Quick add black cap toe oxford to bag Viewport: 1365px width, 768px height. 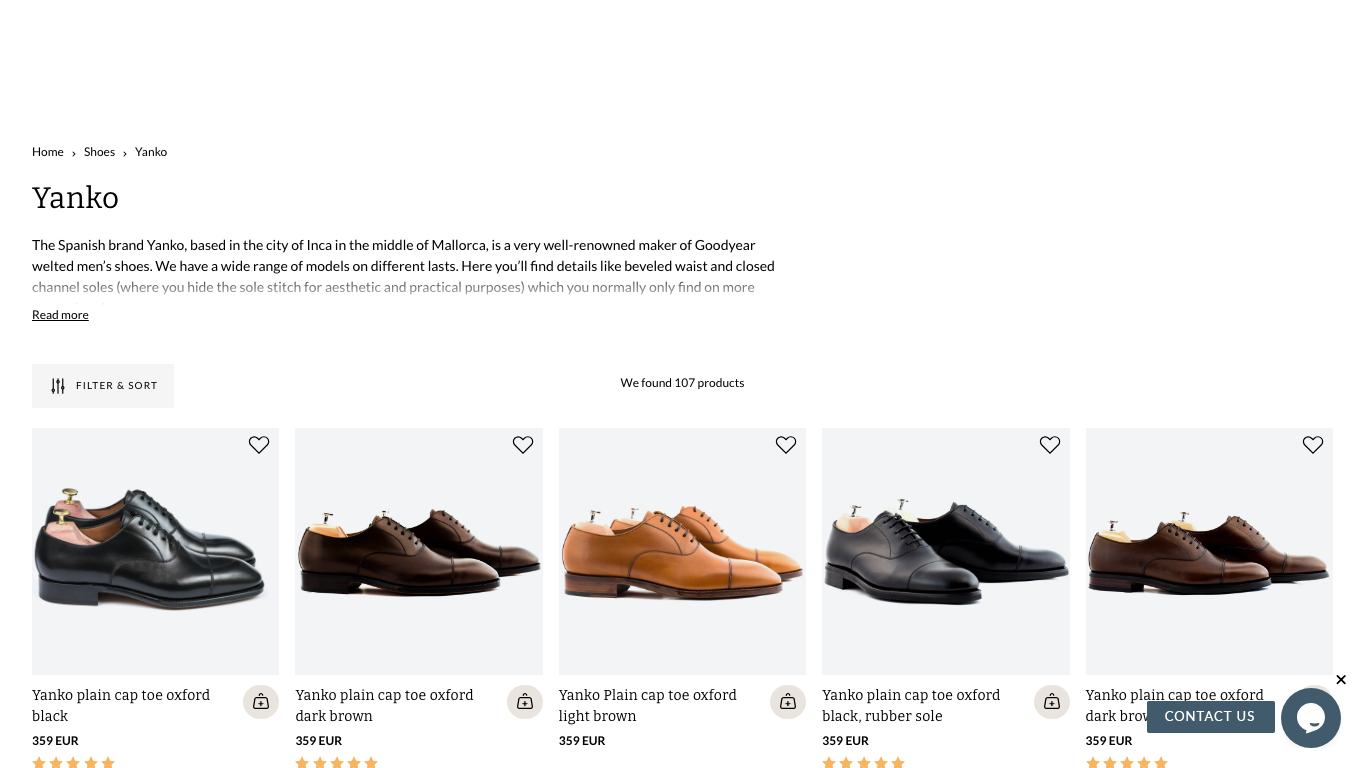pos(261,702)
